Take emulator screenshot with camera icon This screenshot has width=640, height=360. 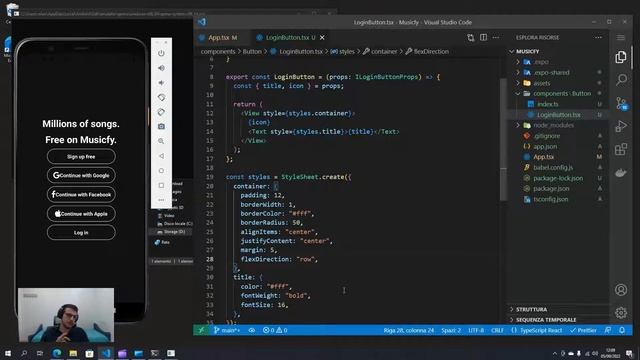point(161,127)
